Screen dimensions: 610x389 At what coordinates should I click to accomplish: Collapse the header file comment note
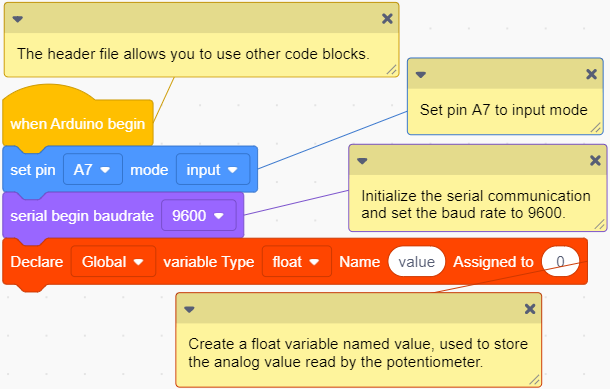(18, 19)
